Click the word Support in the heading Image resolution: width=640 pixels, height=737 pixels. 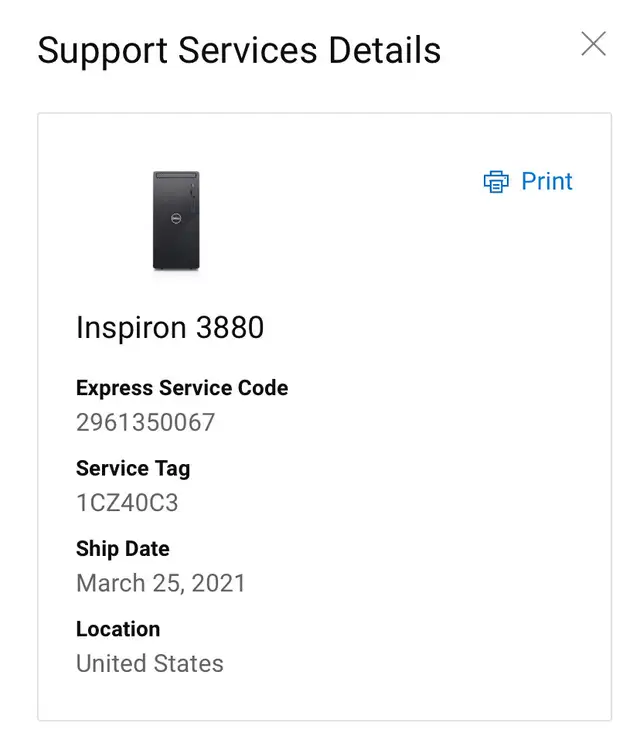point(102,51)
